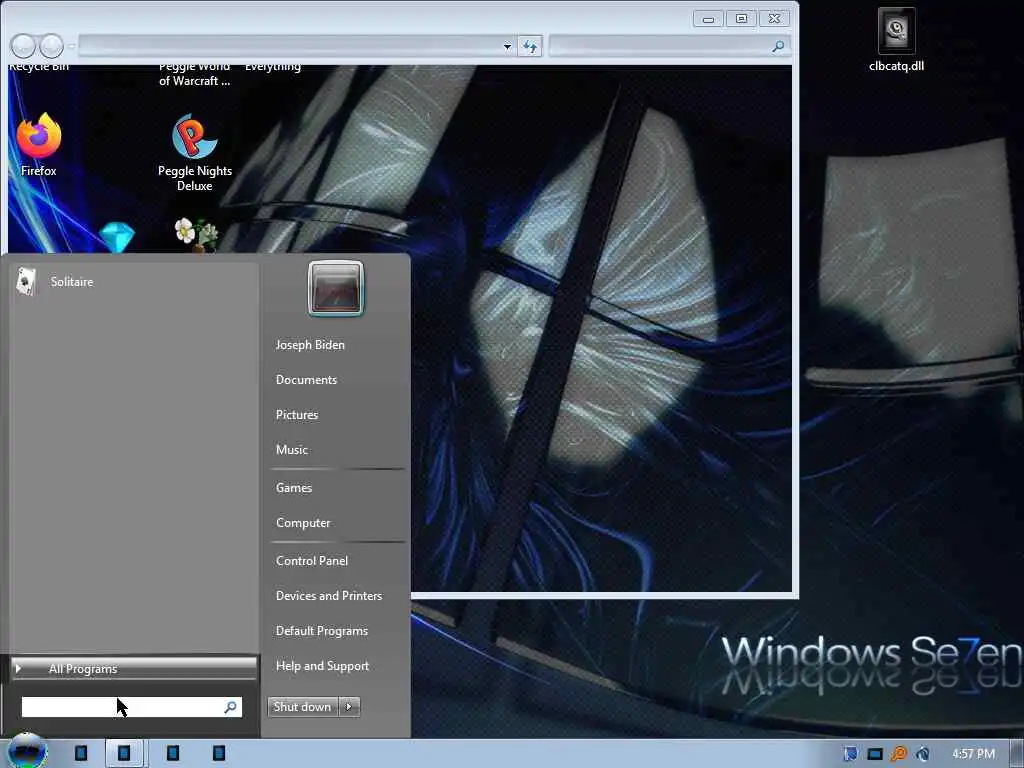
Task: Open the Action Center flag tray icon
Action: coord(850,754)
